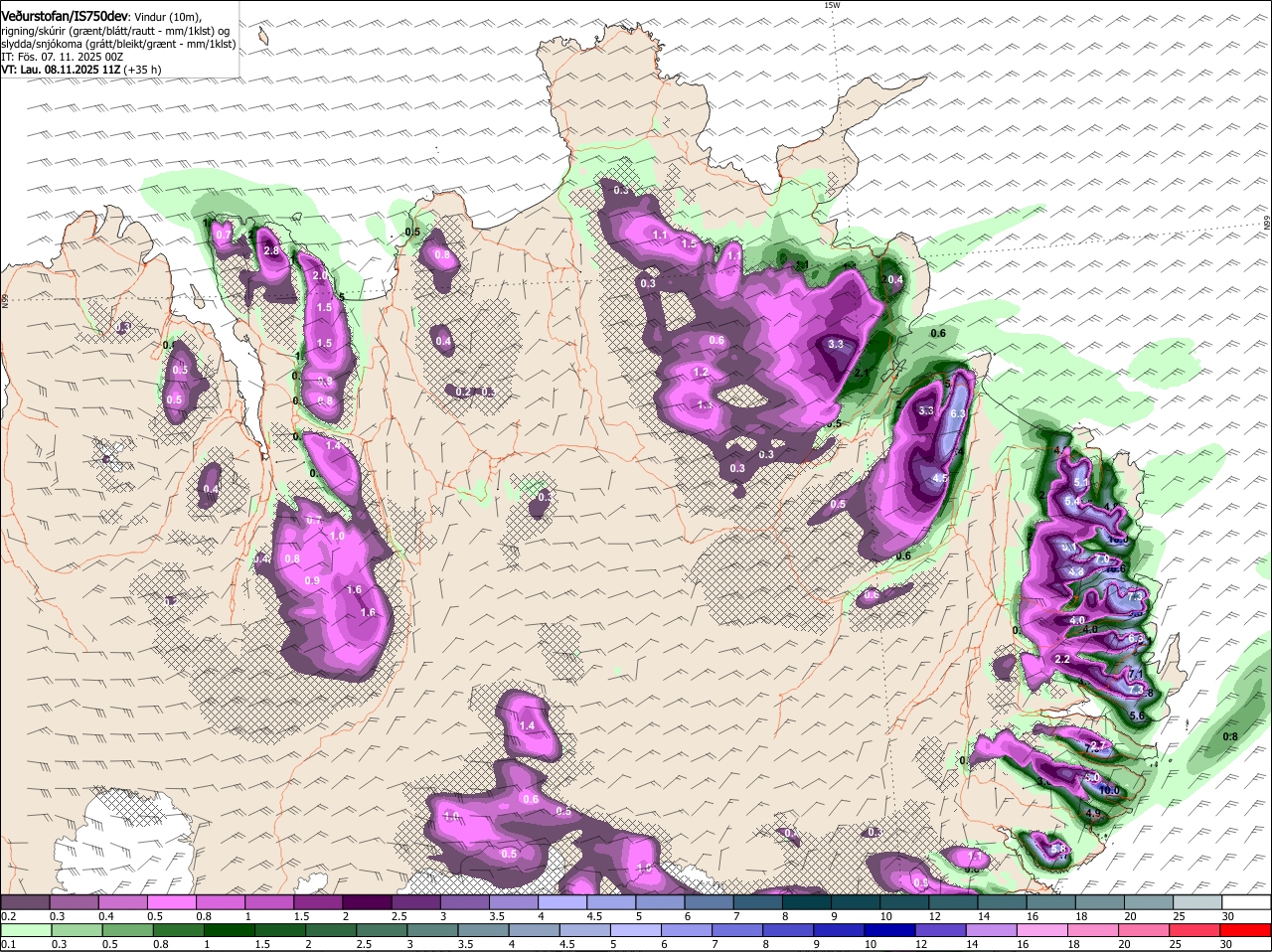The image size is (1272, 952).
Task: Select the 12 violet-blue rain legend swatch
Action: [x=941, y=930]
